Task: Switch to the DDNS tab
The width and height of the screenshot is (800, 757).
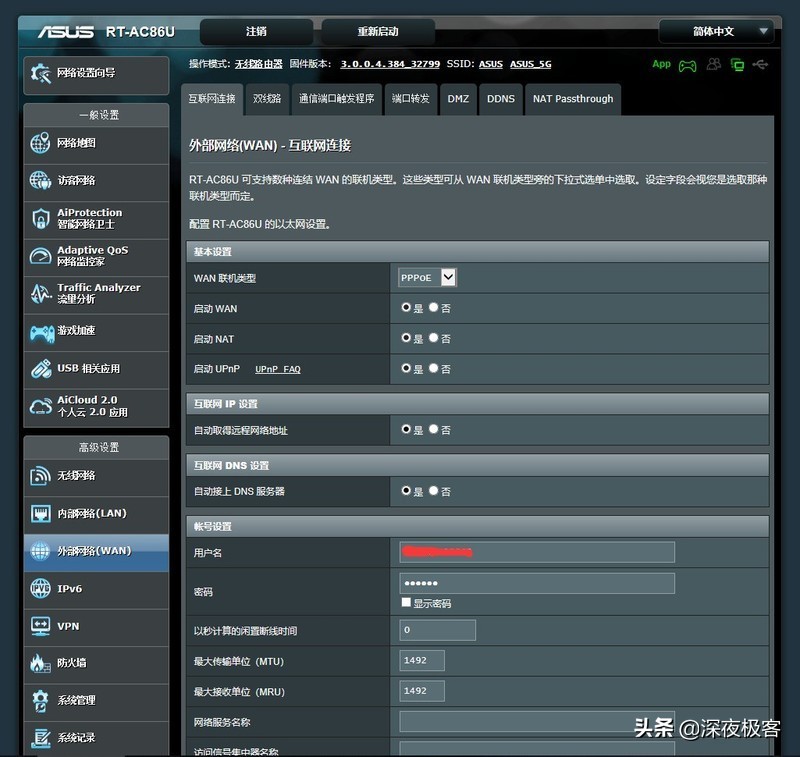Action: [500, 99]
